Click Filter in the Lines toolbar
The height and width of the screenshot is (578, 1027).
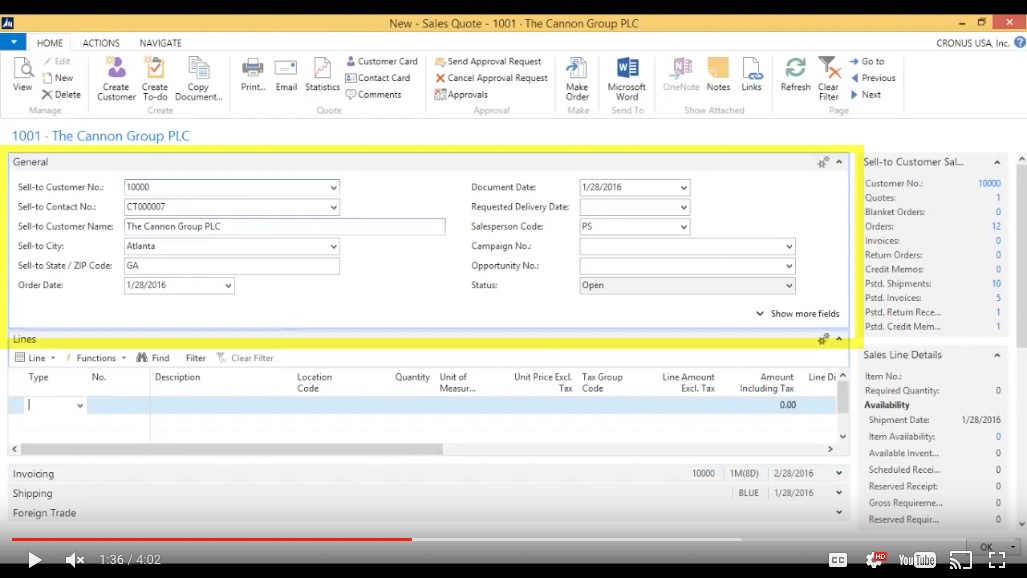195,358
